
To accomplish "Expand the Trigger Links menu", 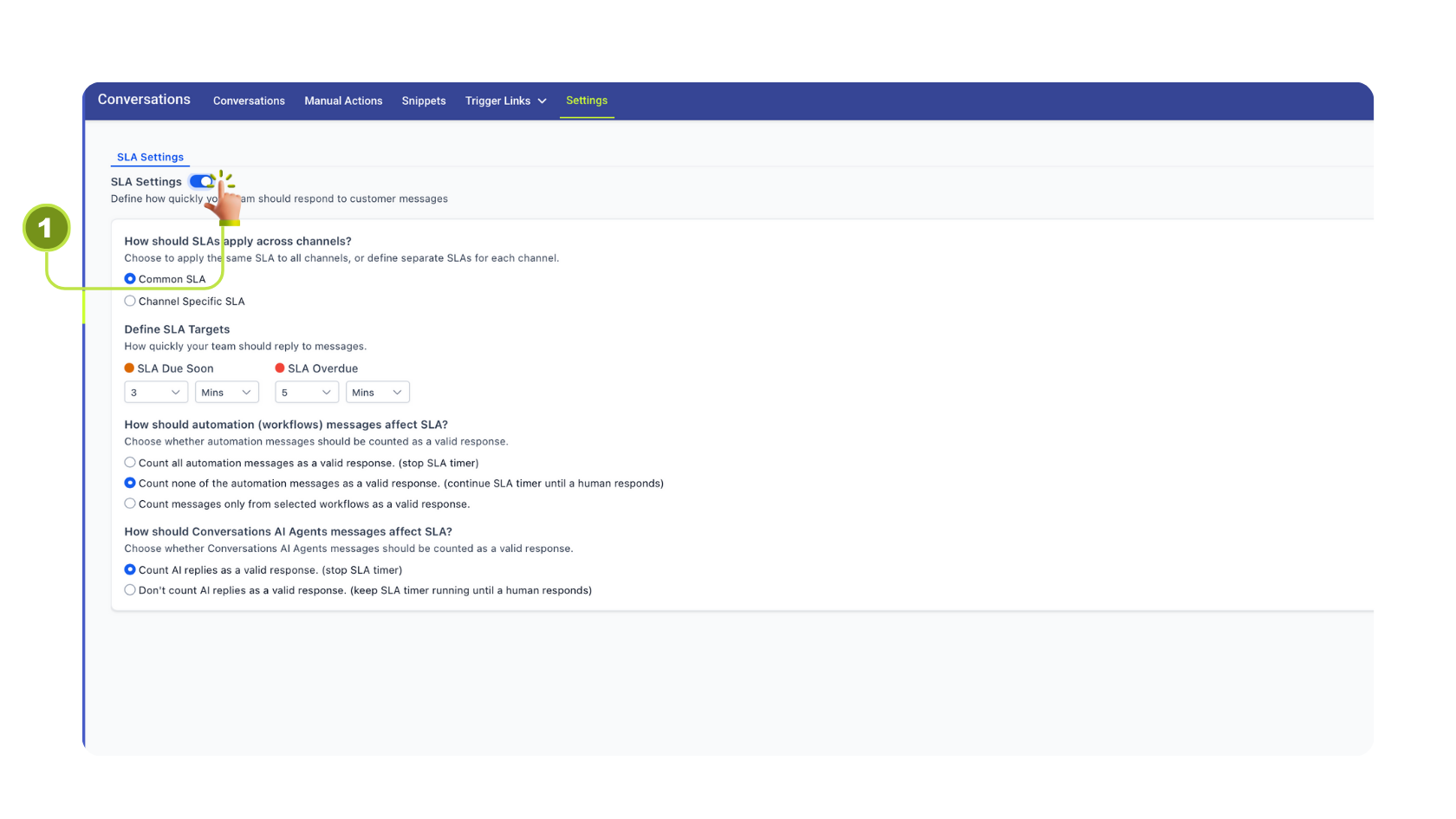I will coord(497,101).
